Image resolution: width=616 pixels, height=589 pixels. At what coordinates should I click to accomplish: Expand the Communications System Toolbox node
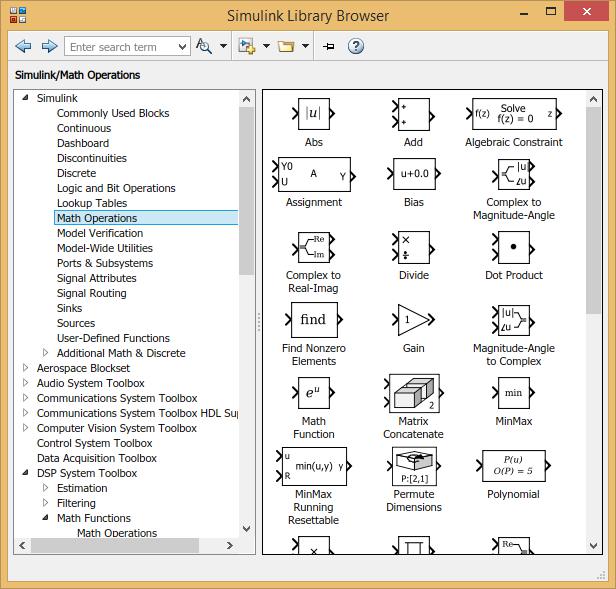click(x=26, y=398)
